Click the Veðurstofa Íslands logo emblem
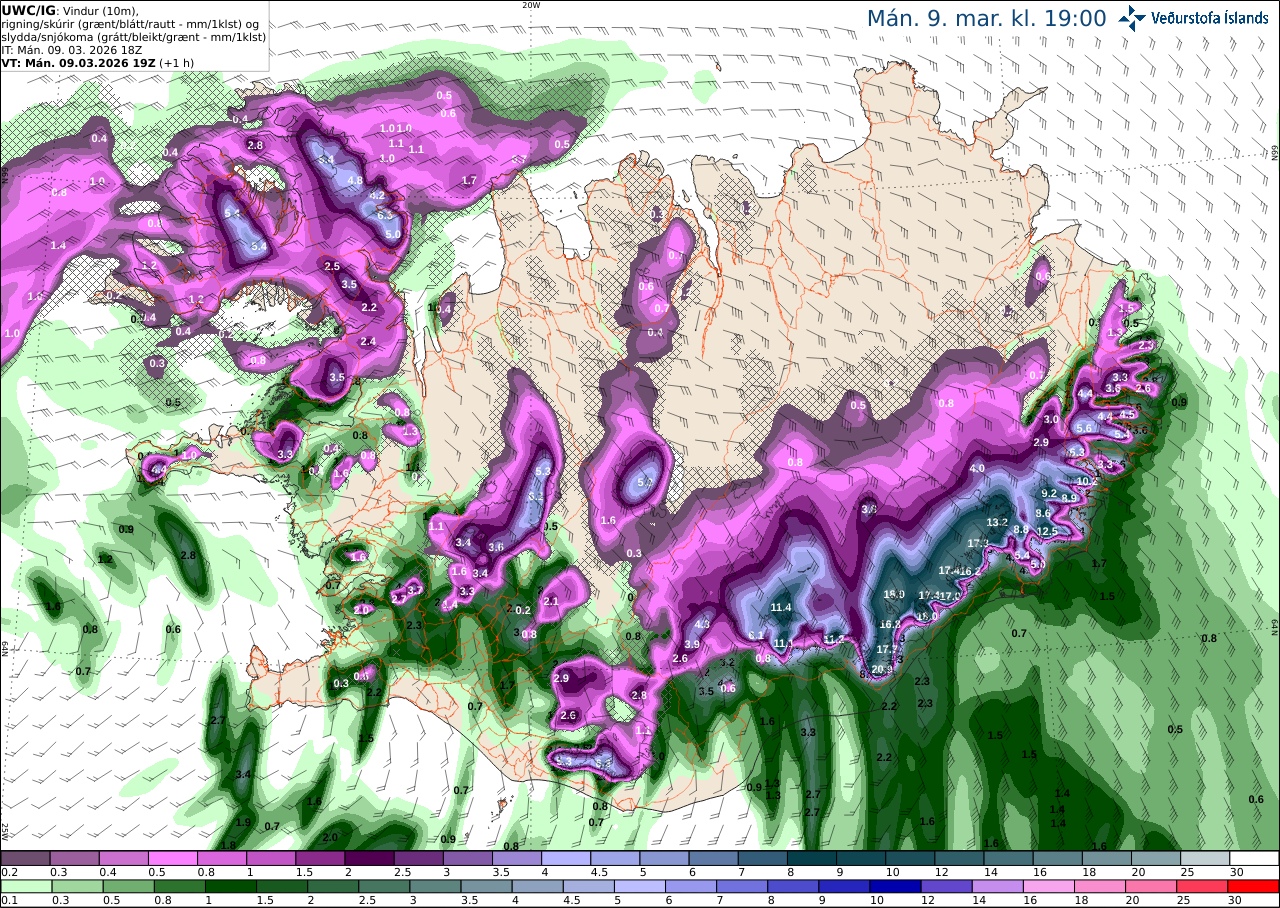 coord(1133,18)
